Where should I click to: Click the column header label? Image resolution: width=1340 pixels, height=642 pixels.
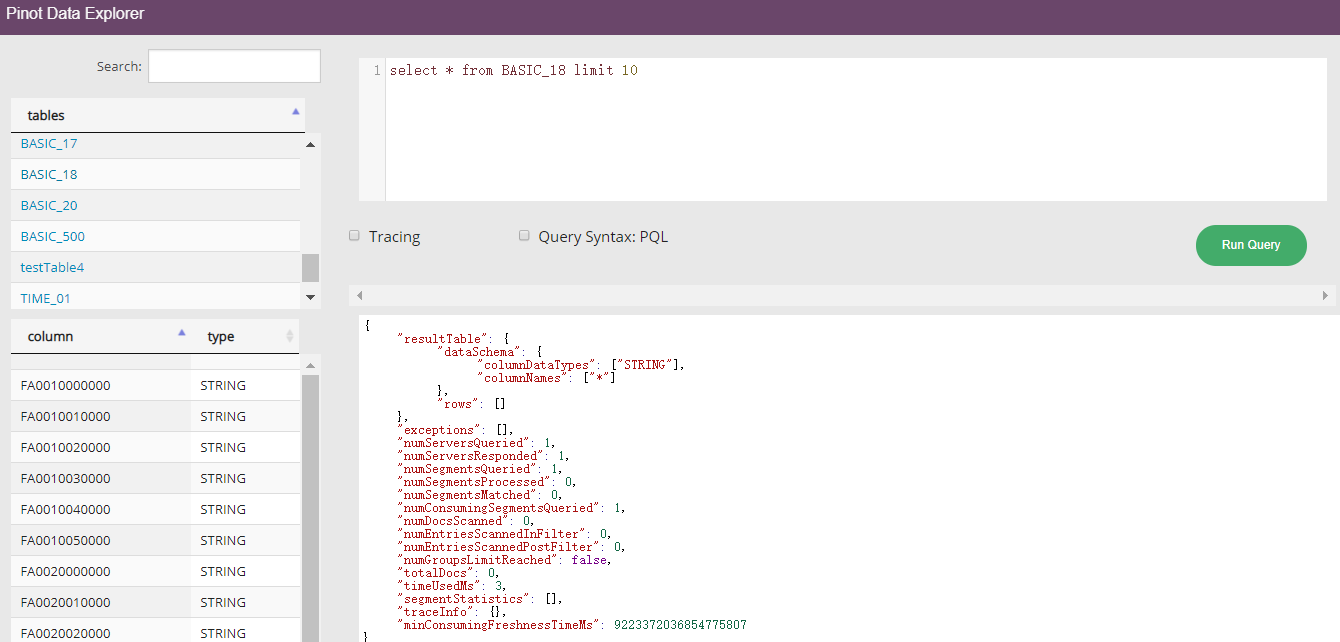(x=50, y=337)
